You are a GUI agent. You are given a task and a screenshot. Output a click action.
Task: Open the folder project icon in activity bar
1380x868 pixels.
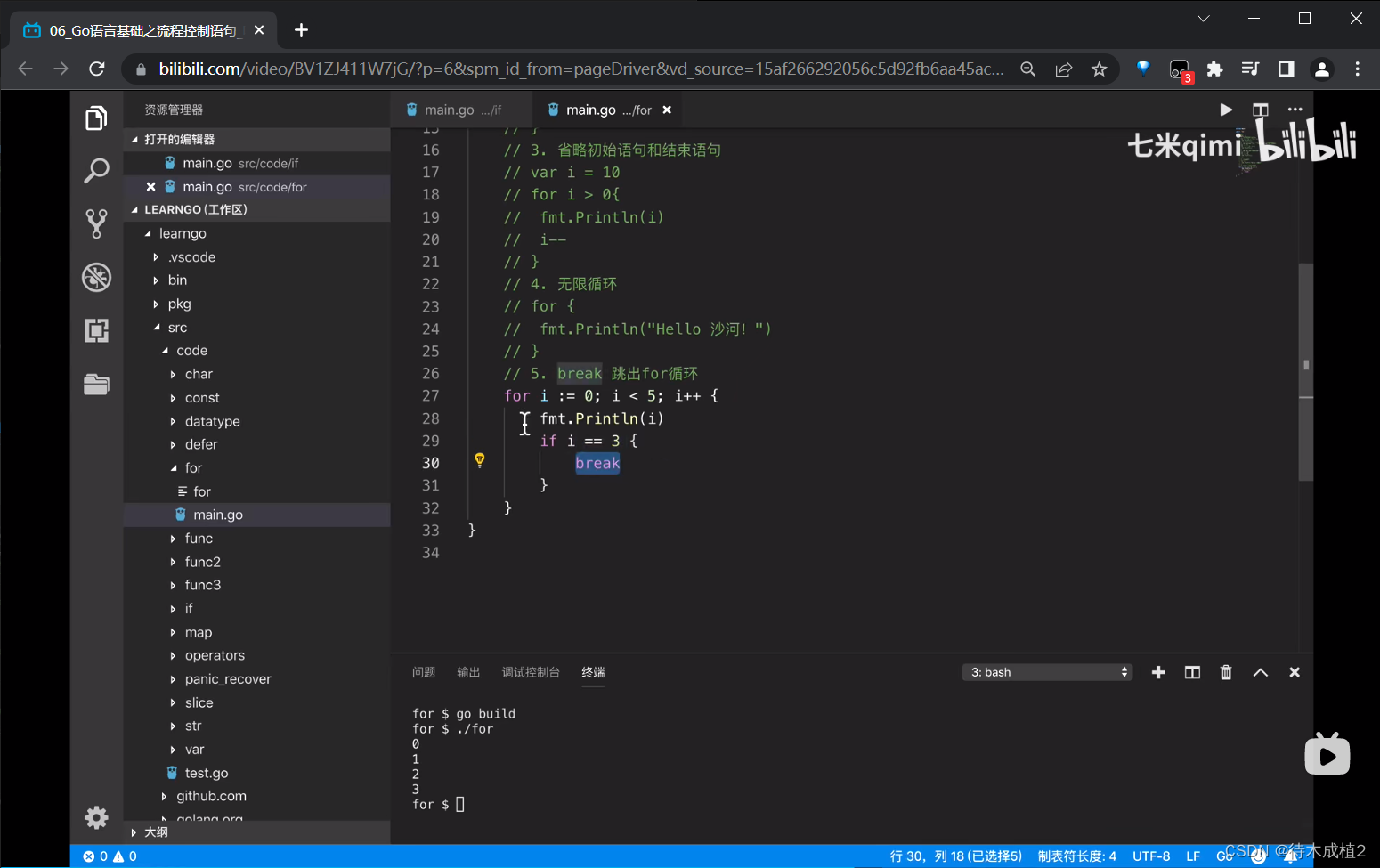[96, 384]
